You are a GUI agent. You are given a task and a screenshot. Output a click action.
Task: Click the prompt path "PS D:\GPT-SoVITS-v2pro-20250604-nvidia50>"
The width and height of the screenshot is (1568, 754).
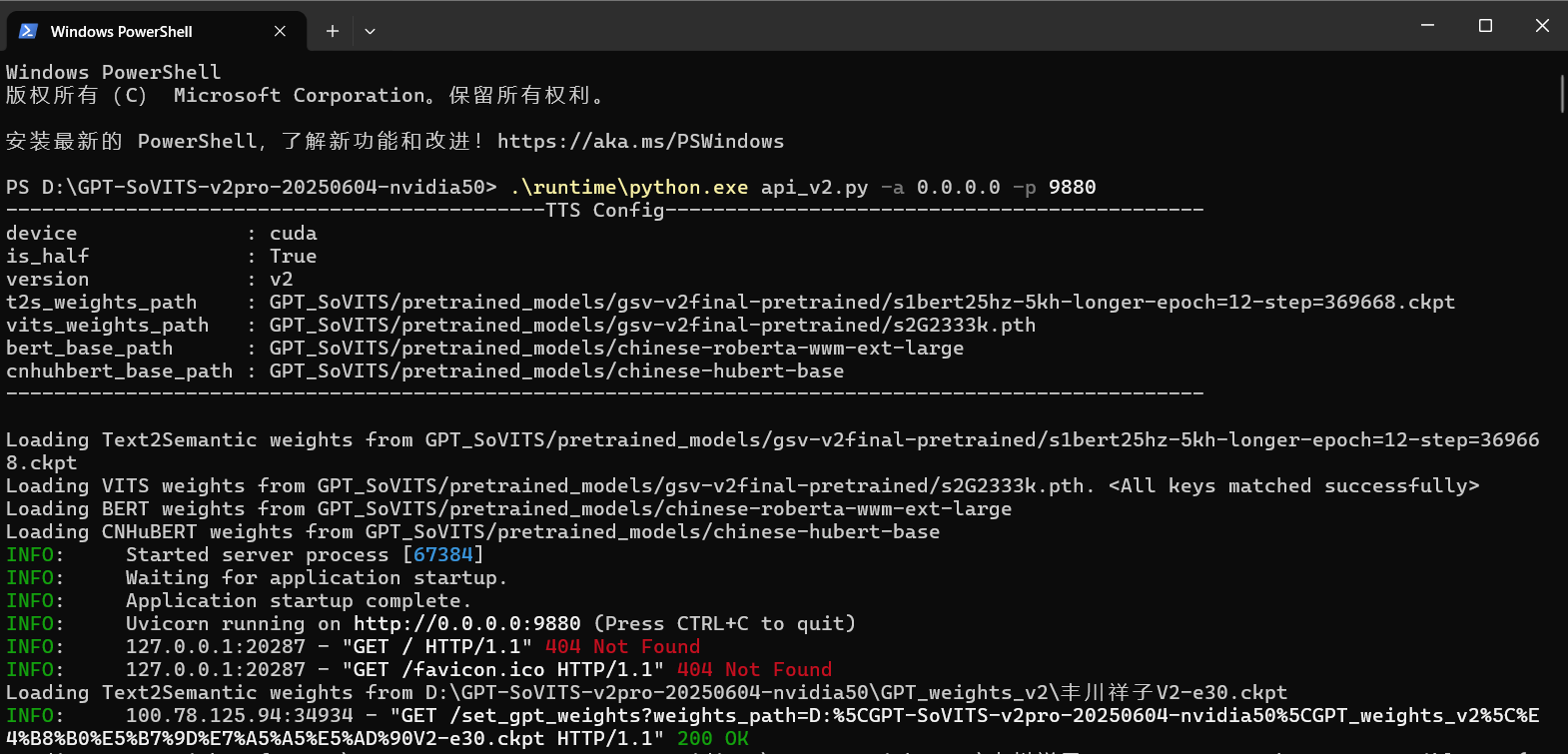click(x=252, y=187)
